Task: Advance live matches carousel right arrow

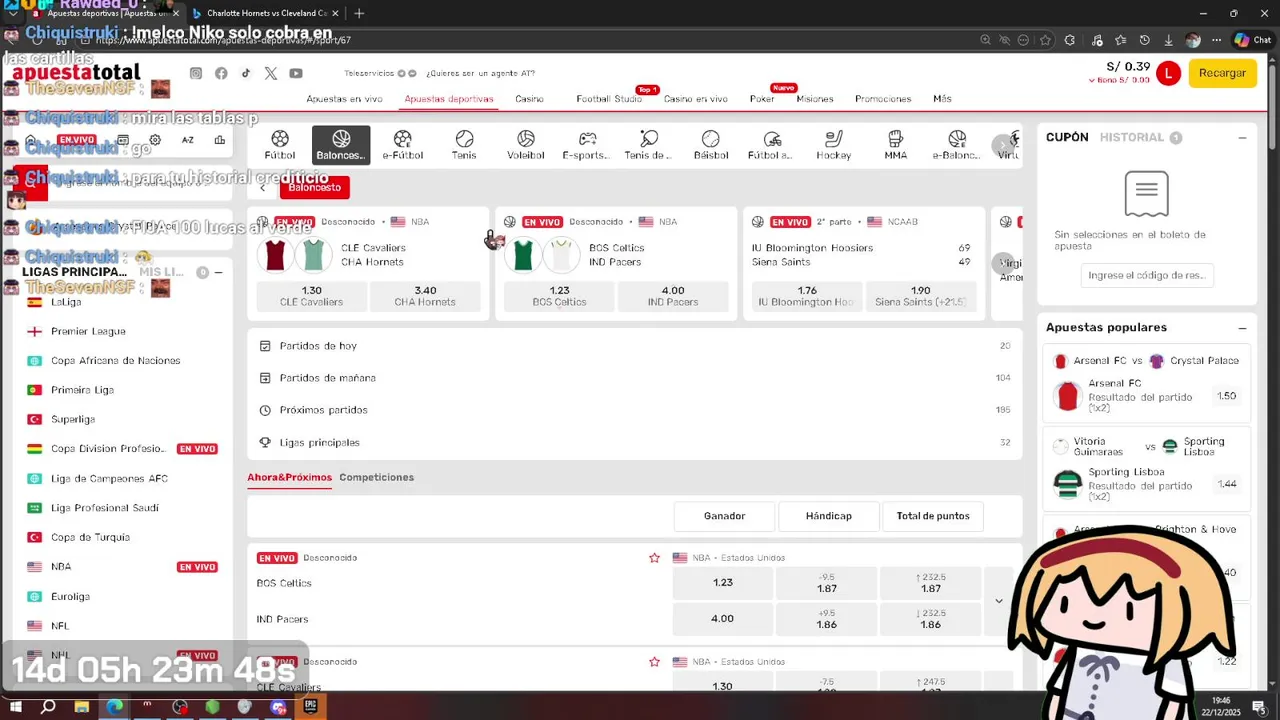Action: click(x=1002, y=263)
